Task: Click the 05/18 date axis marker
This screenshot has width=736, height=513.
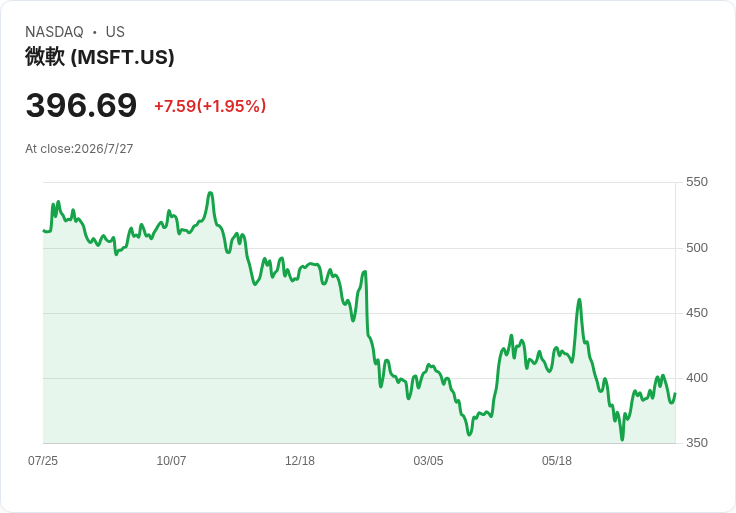Action: click(557, 461)
